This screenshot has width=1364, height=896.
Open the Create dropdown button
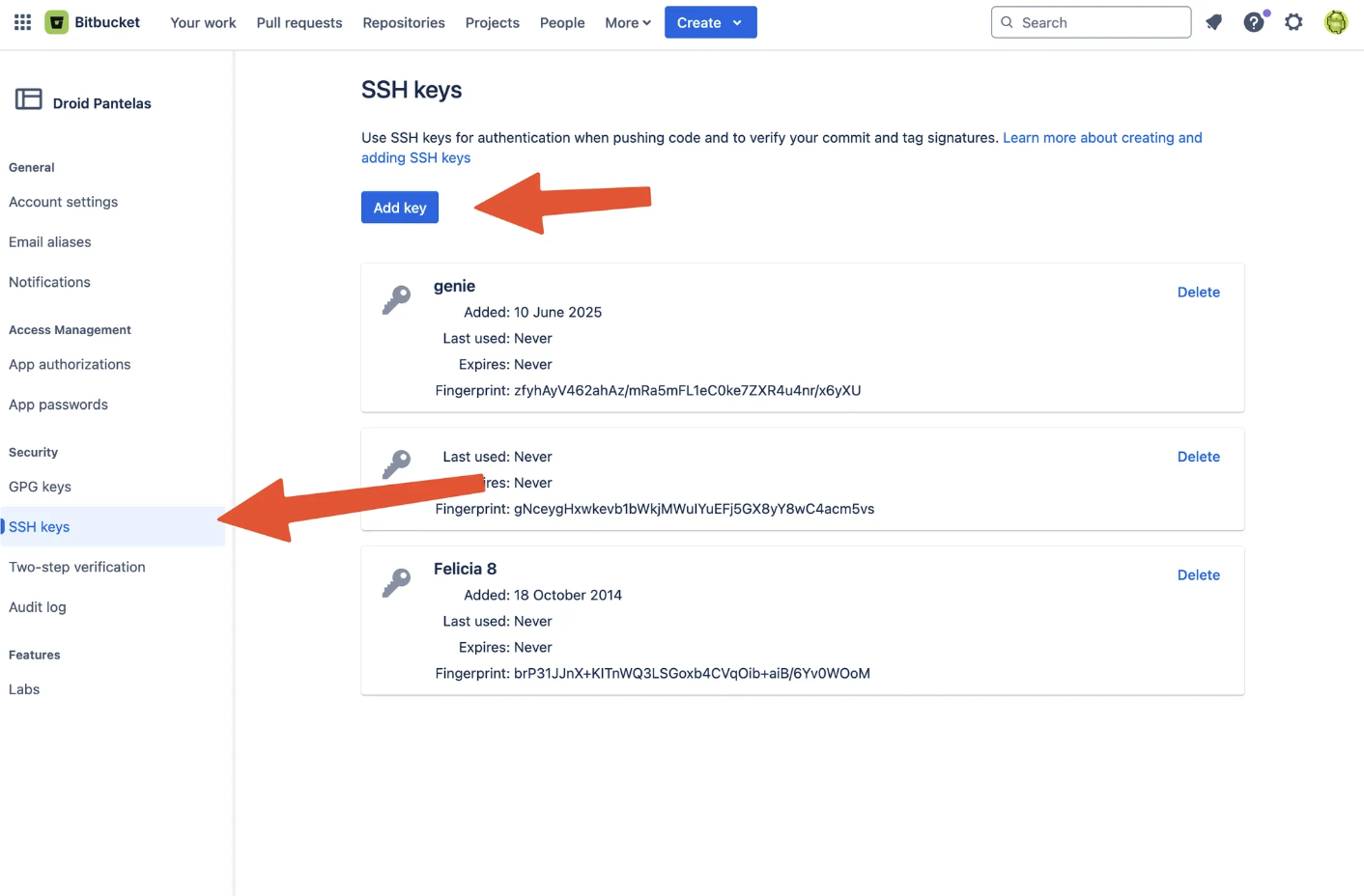710,22
